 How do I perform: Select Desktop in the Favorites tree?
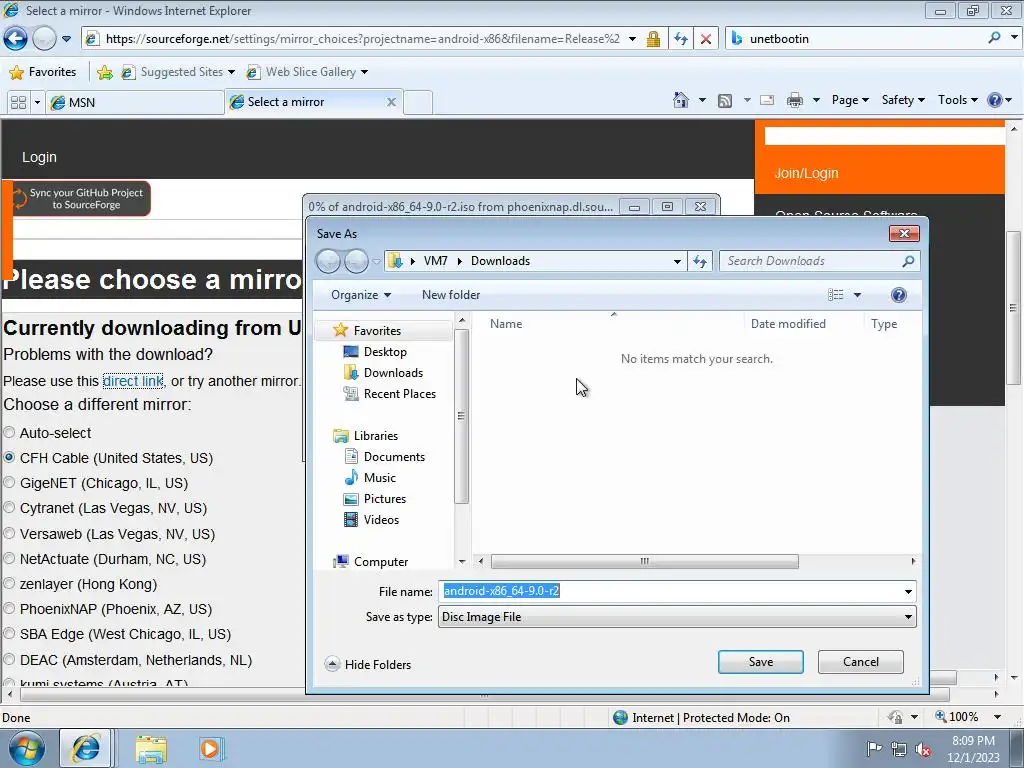(384, 352)
